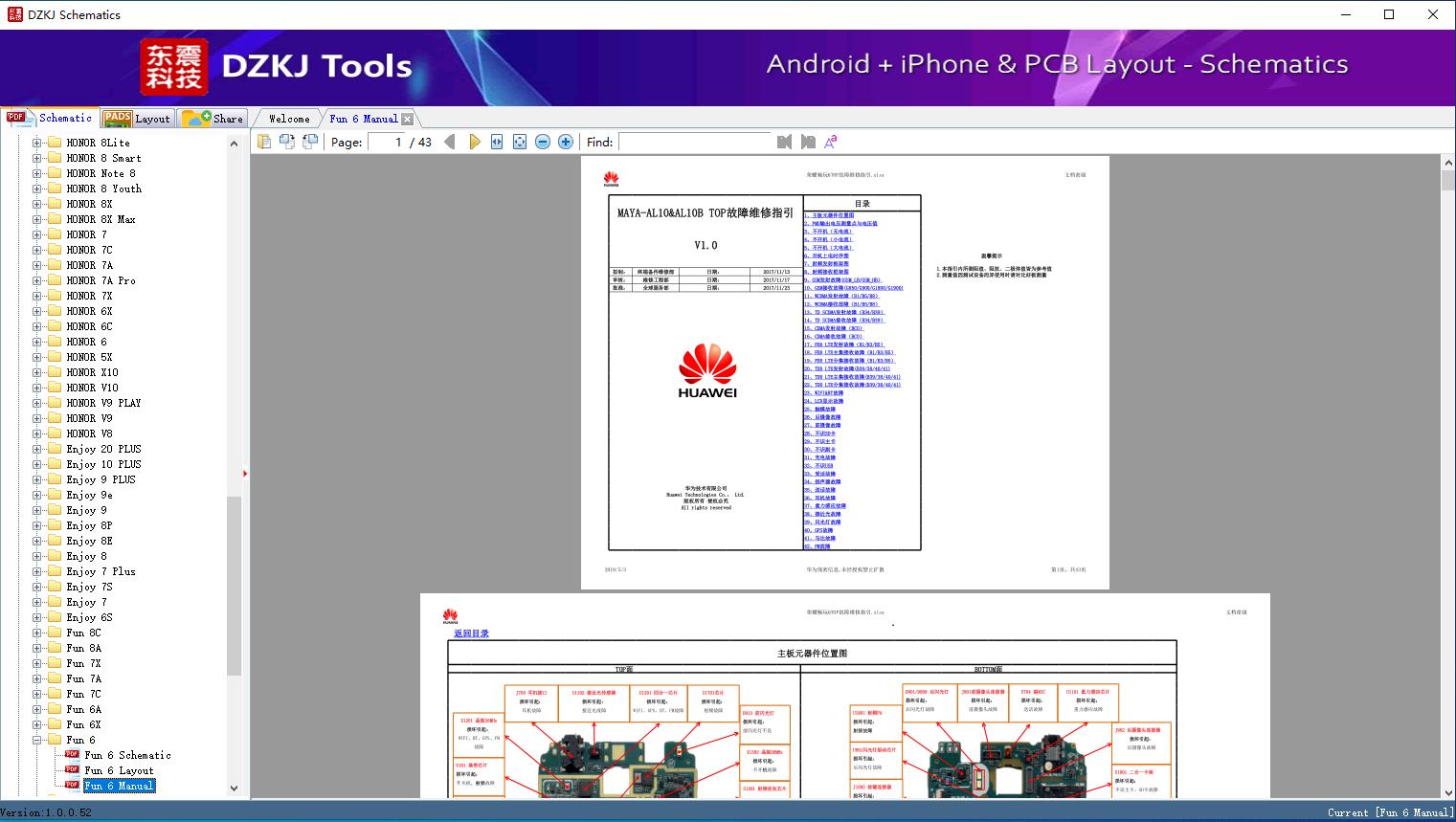Image resolution: width=1456 pixels, height=822 pixels.
Task: Expand the HONOR X10 folder
Action: (x=37, y=372)
